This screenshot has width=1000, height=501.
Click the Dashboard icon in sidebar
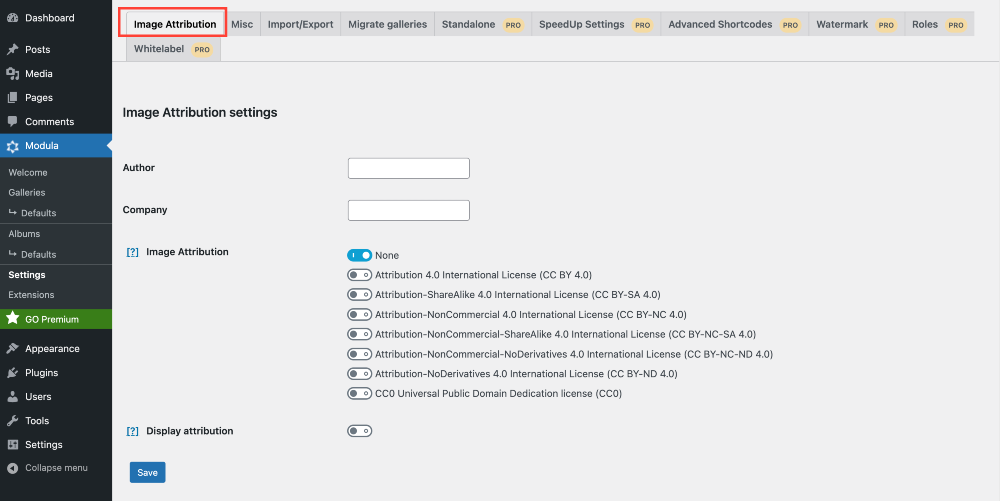[x=12, y=18]
